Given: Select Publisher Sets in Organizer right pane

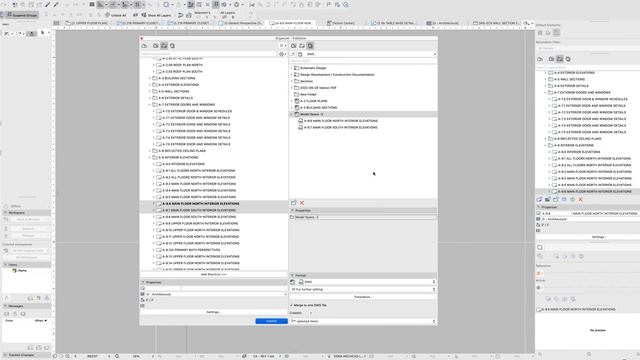Looking at the screenshot, I should point(310,46).
